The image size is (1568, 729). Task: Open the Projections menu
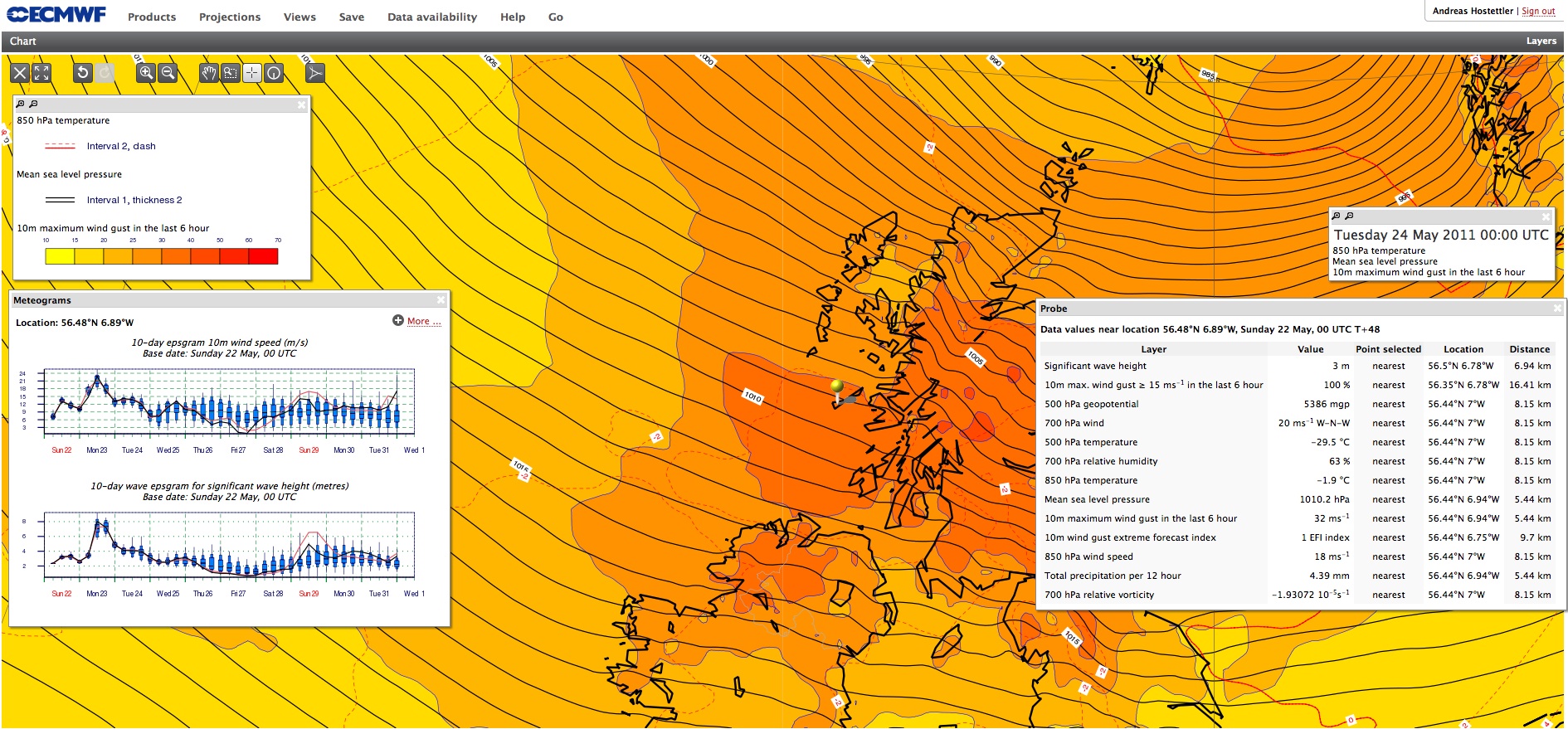tap(230, 17)
